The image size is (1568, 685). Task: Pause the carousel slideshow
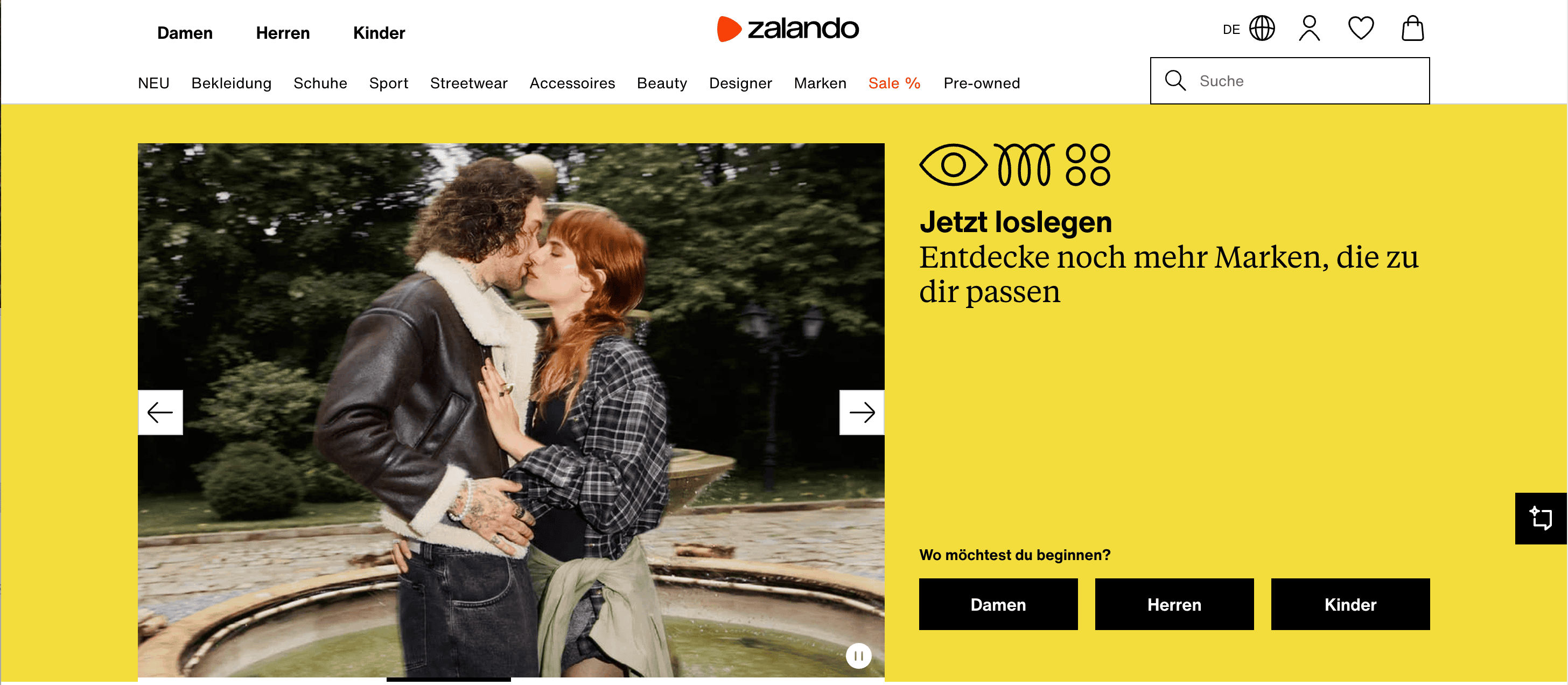pyautogui.click(x=858, y=656)
